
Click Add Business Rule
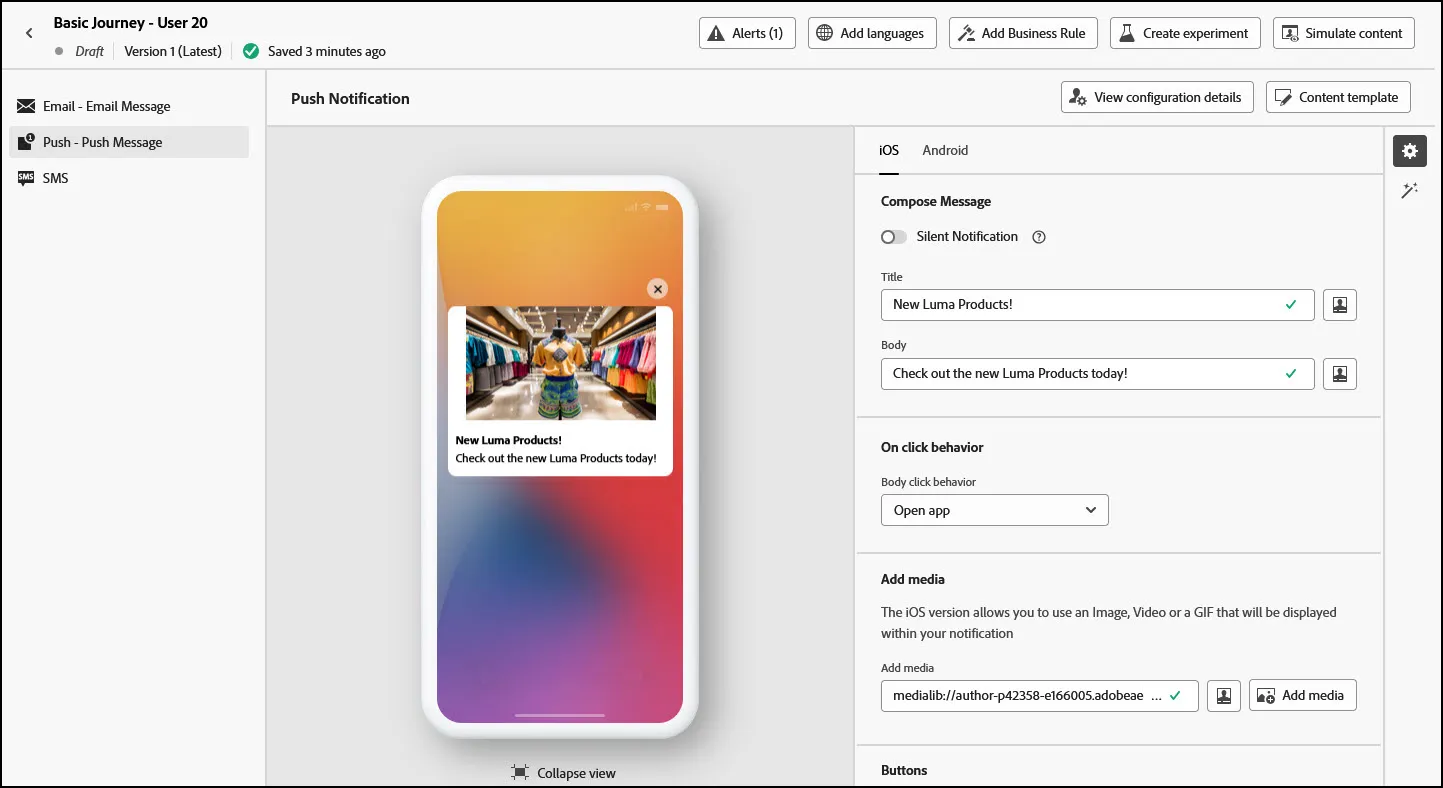tap(1023, 33)
